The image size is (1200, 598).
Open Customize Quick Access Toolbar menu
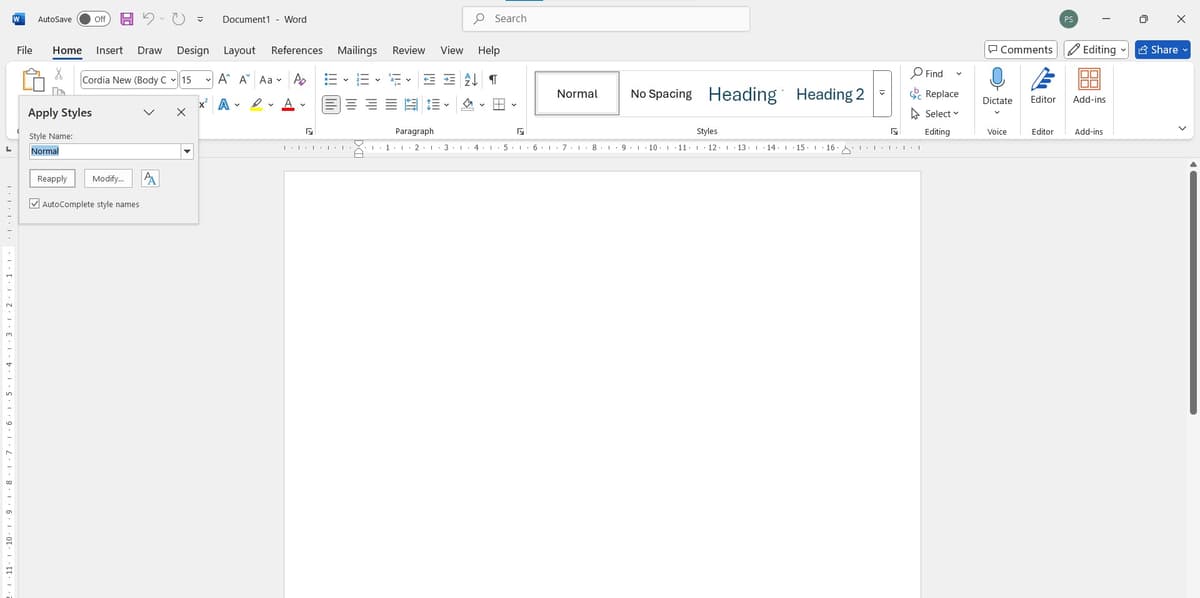coord(201,19)
